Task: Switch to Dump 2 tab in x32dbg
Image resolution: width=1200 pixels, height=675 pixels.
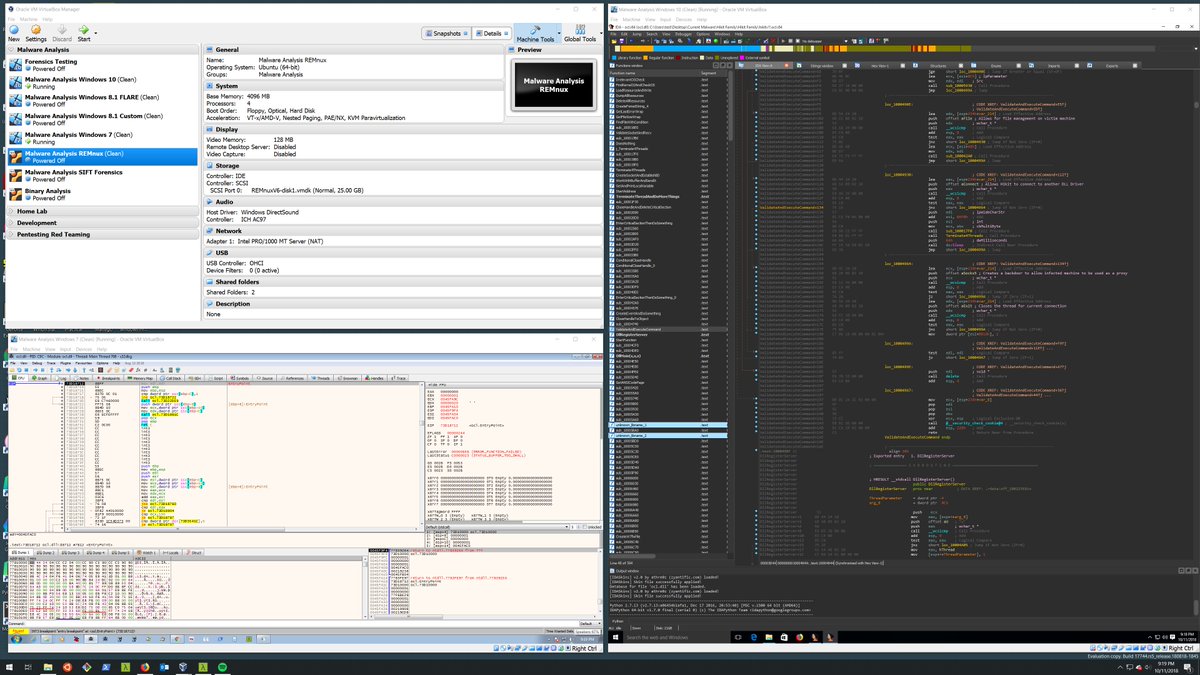Action: tap(46, 552)
